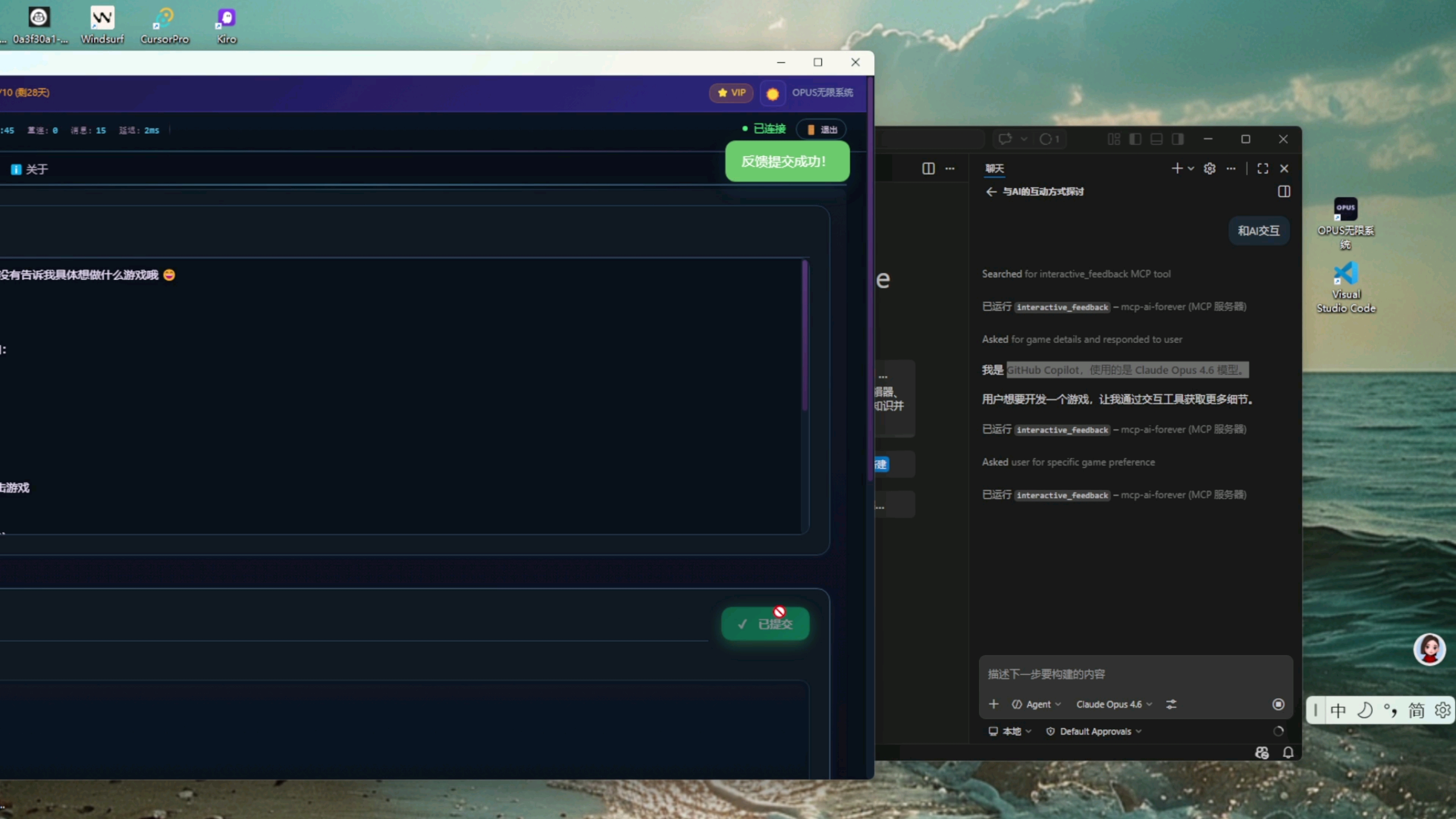Image resolution: width=1456 pixels, height=819 pixels.
Task: Click the VIP badge button
Action: tap(731, 93)
